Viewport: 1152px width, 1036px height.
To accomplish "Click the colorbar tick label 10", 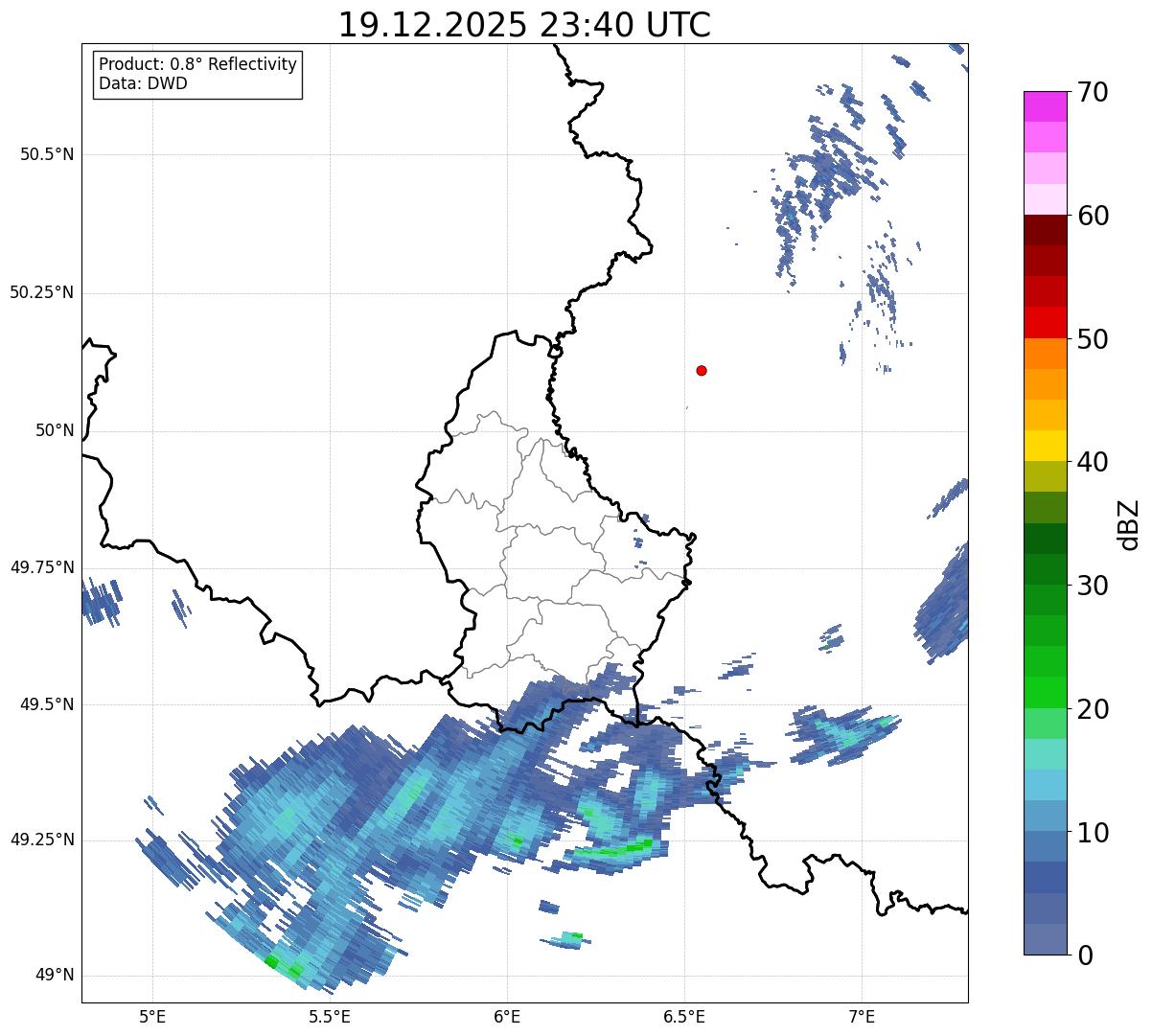I will (x=1093, y=833).
